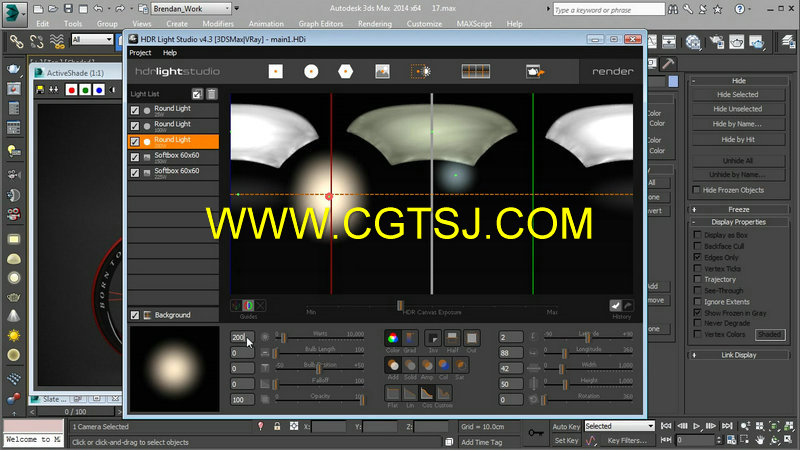Click the Select and Link chain icon
This screenshot has width=800, height=450.
click(16, 41)
